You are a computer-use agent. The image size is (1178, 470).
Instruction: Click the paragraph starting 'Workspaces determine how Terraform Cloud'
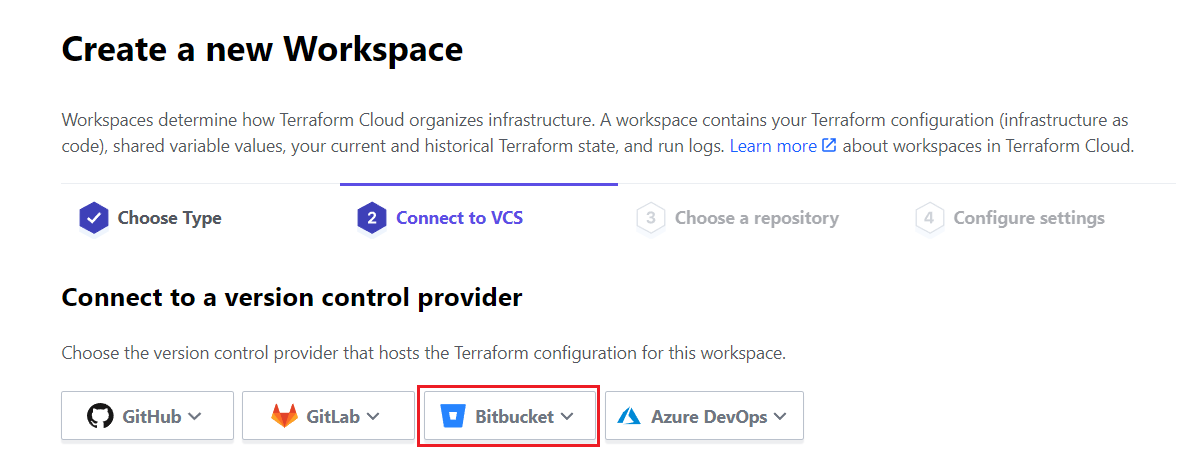pyautogui.click(x=597, y=133)
